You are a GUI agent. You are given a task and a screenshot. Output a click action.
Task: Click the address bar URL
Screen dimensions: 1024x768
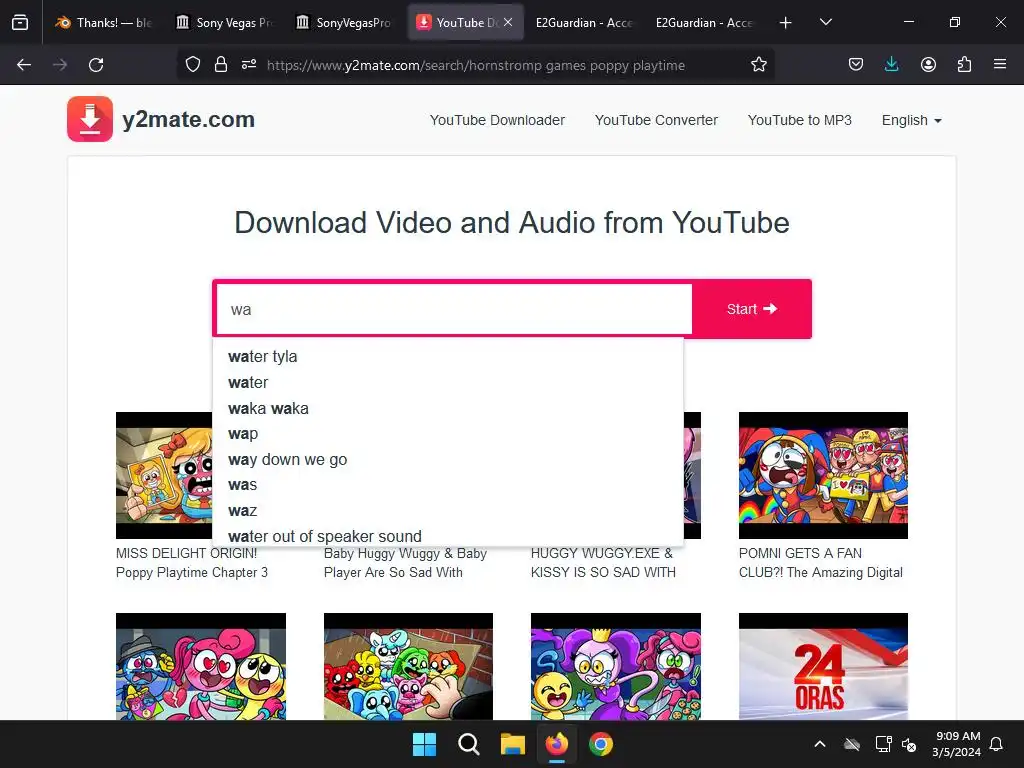click(475, 65)
